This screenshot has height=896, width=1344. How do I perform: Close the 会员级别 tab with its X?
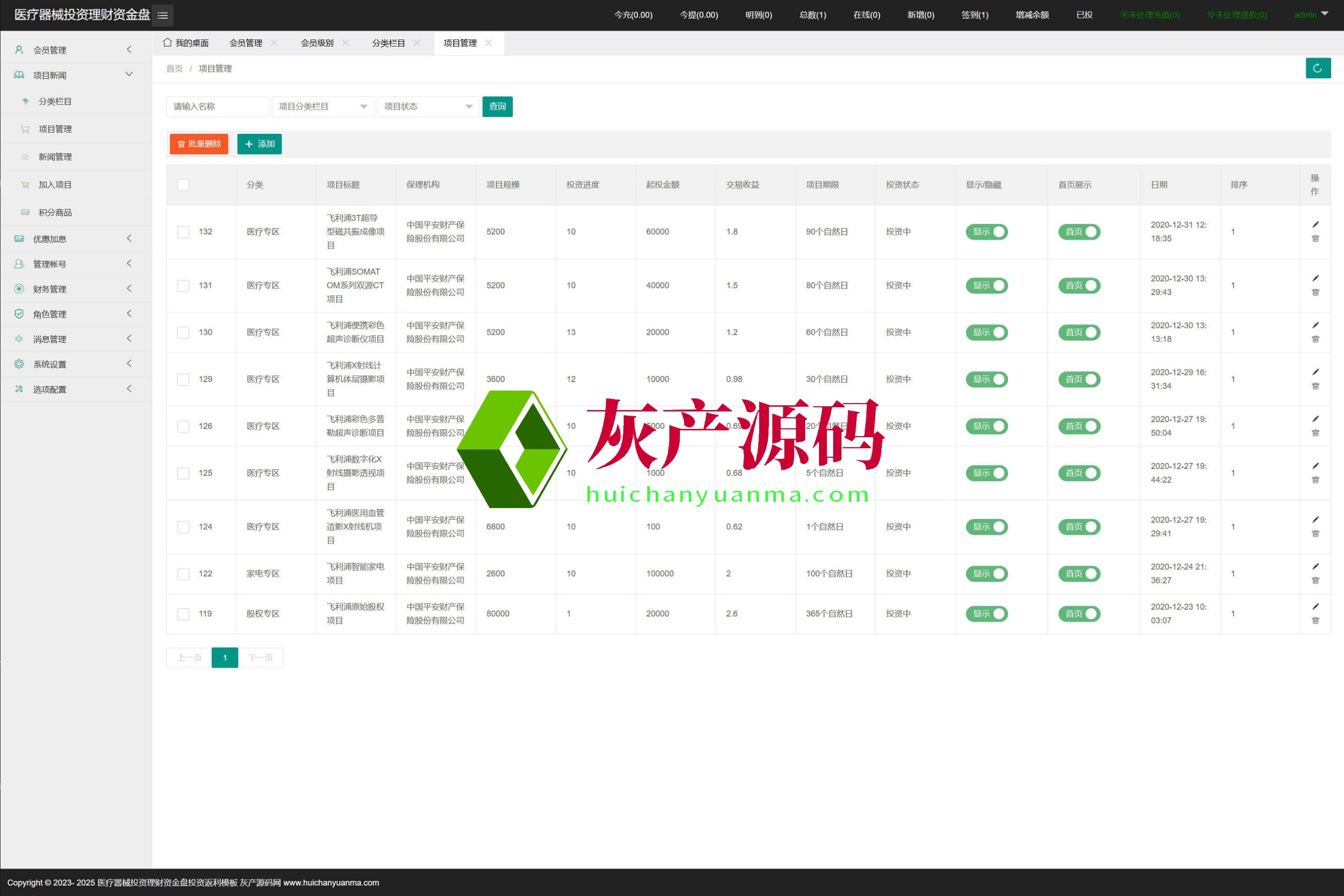coord(345,43)
